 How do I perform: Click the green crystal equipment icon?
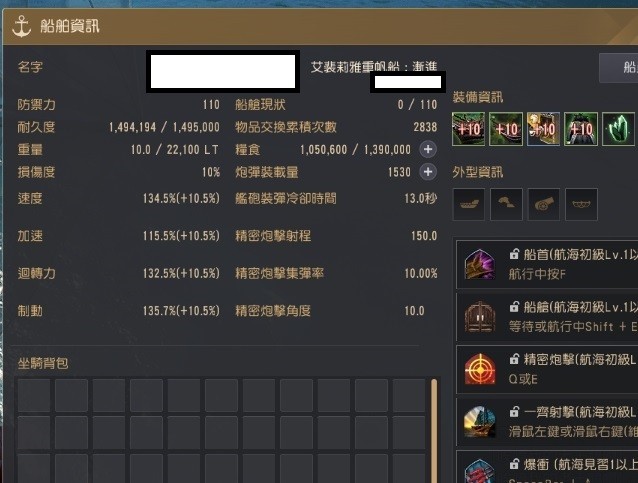tap(618, 129)
